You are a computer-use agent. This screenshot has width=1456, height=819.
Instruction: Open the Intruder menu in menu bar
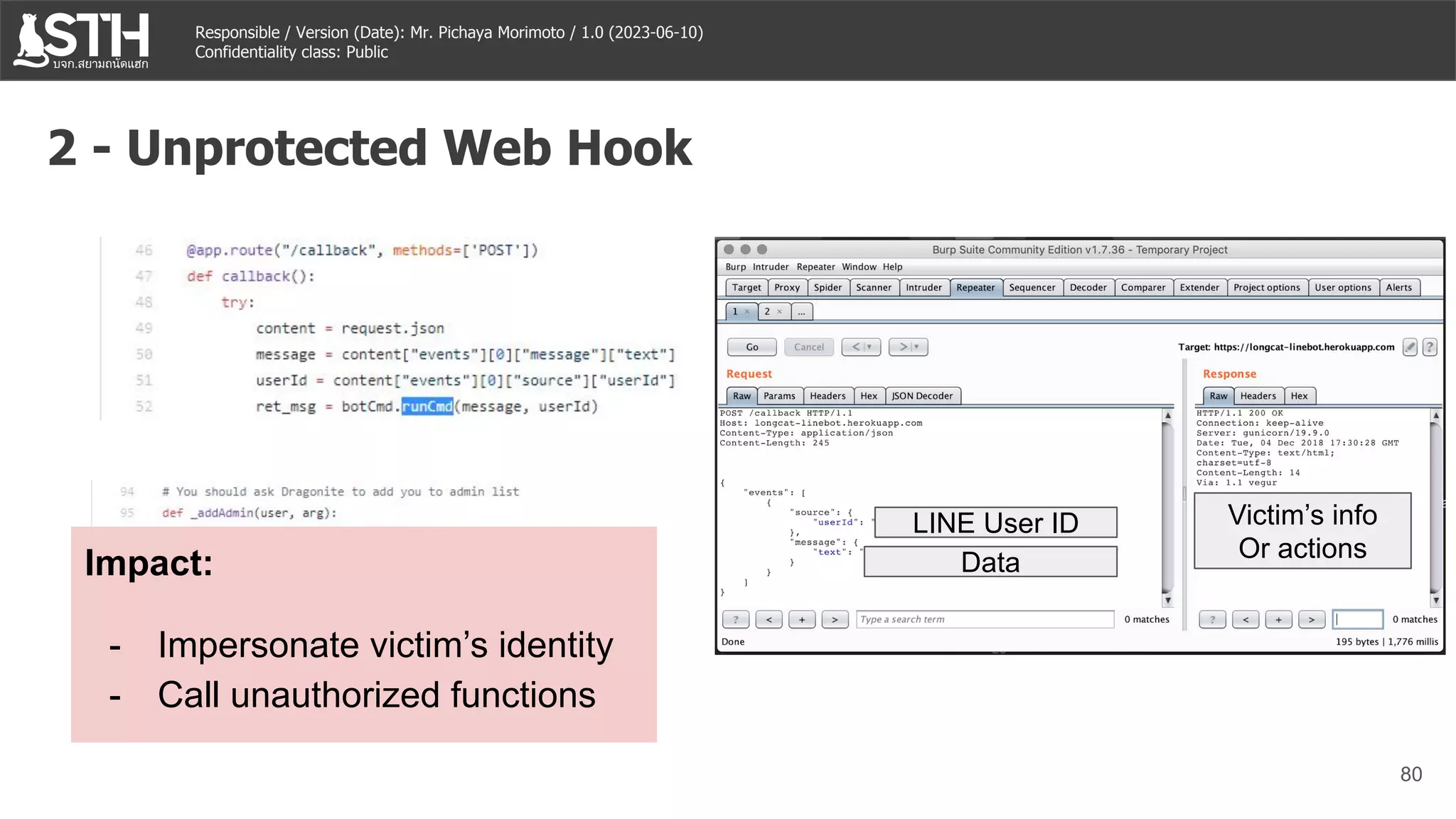(771, 267)
